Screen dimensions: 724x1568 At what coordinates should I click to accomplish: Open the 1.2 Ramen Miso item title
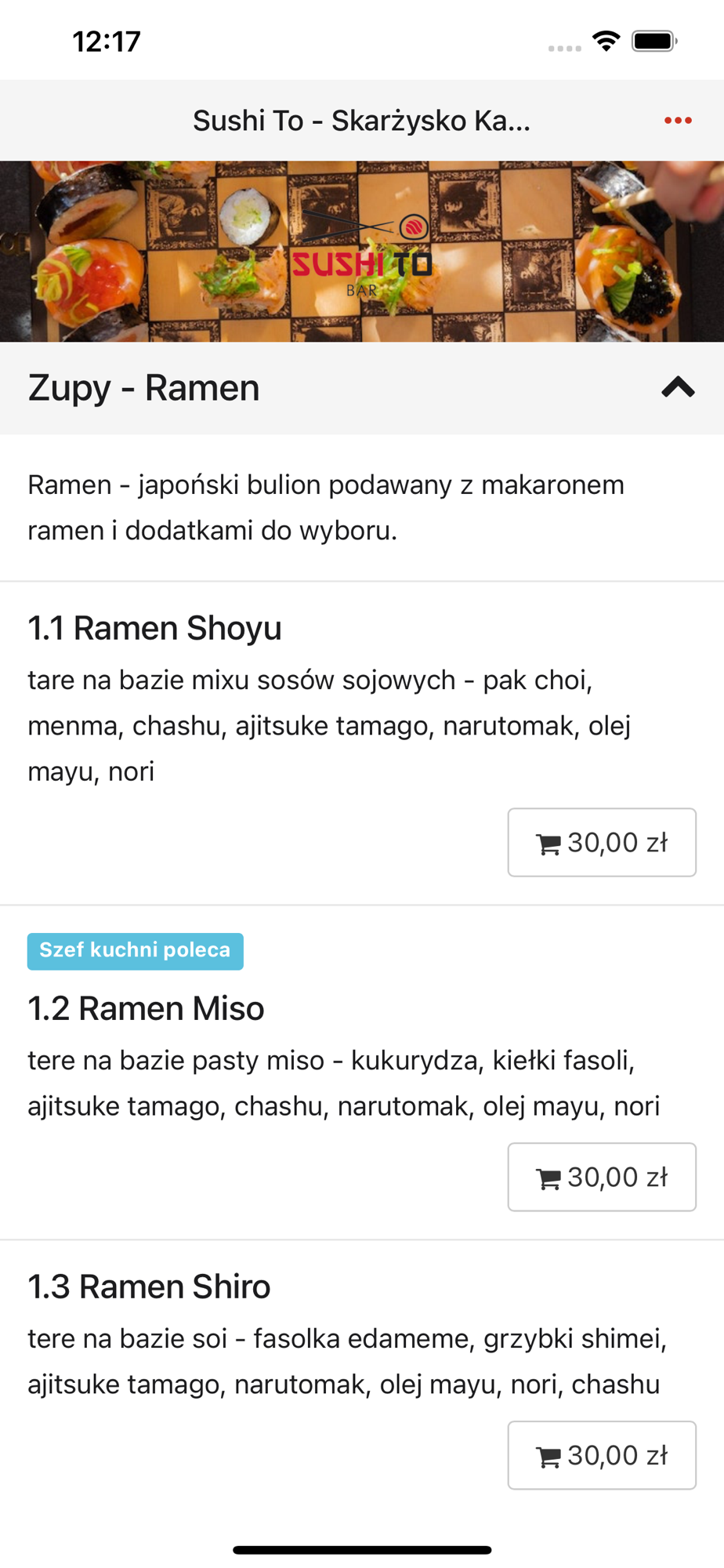[x=146, y=1008]
